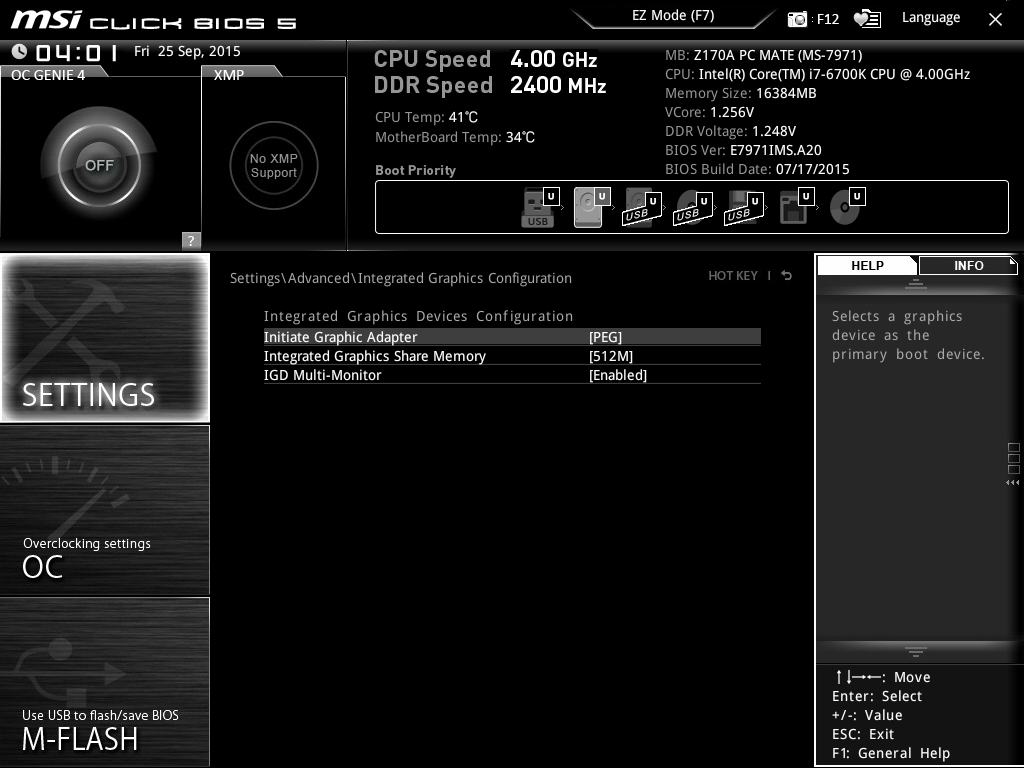This screenshot has height=768, width=1024.
Task: Switch to the HELP tab
Action: tap(867, 266)
